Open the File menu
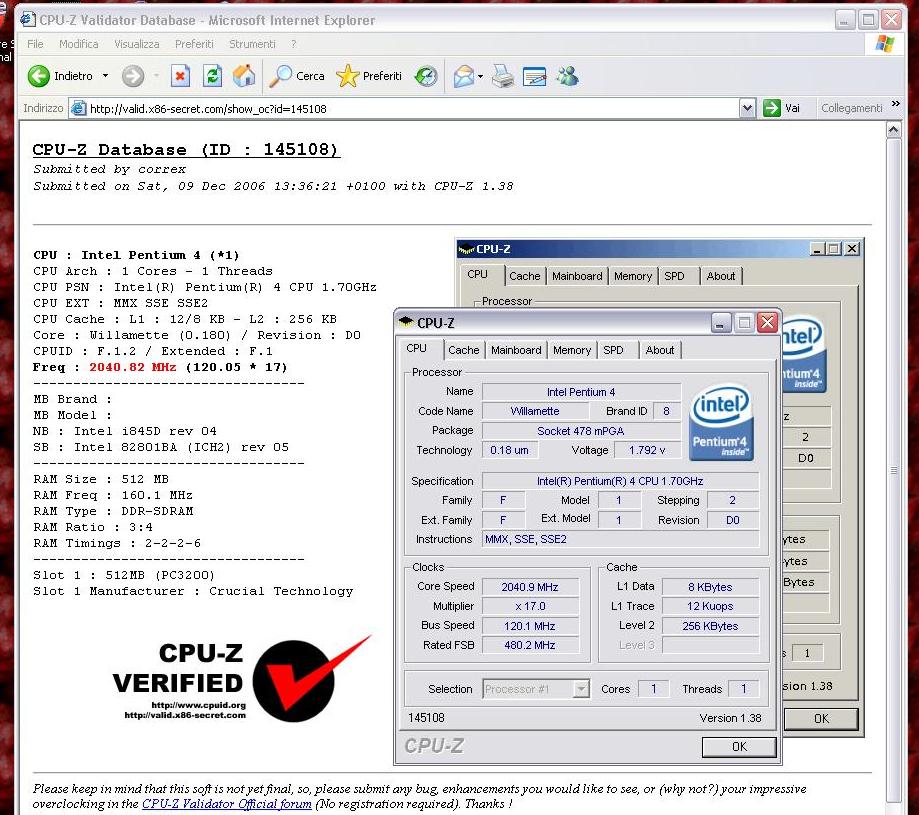This screenshot has height=815, width=919. click(35, 44)
